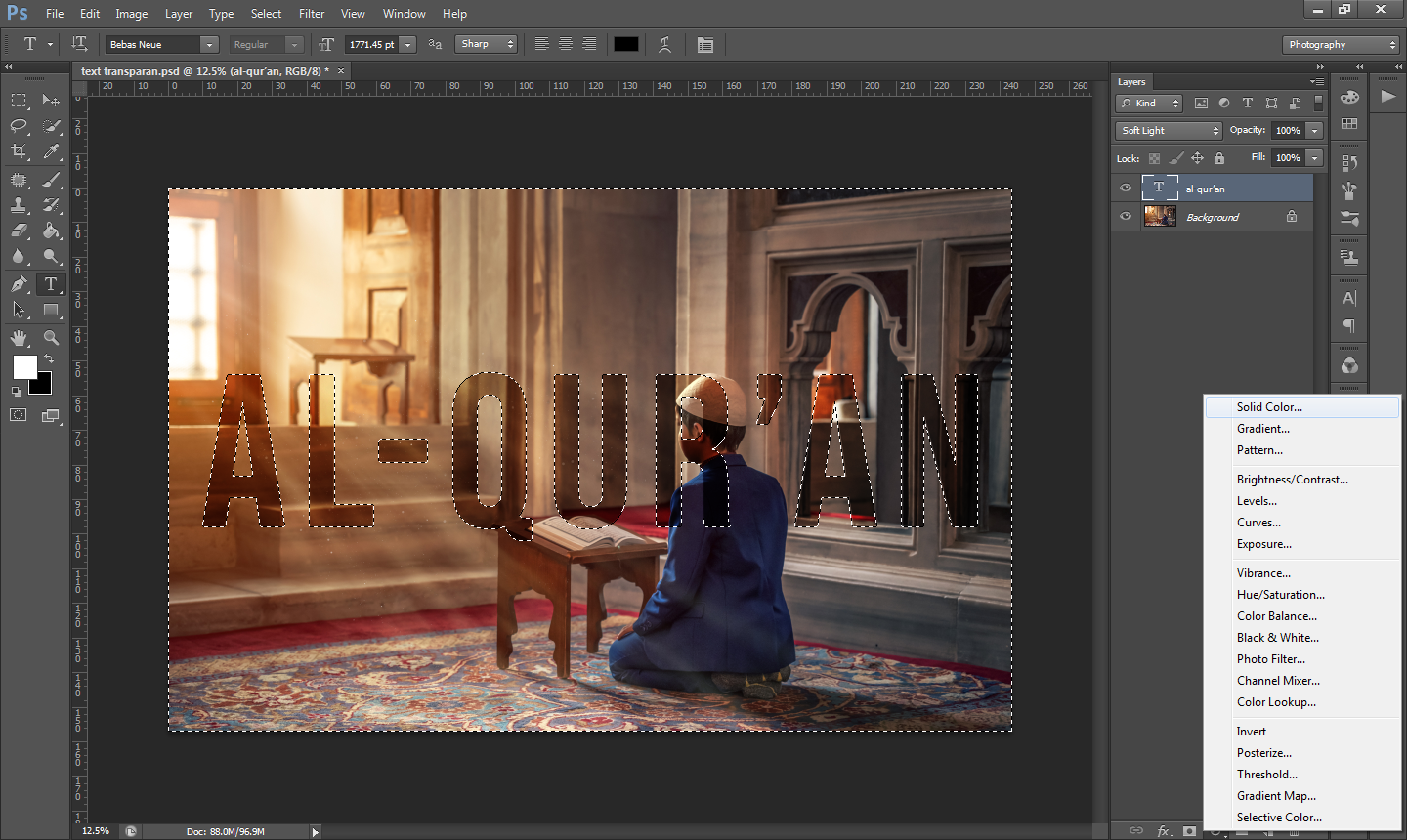This screenshot has width=1407, height=840.
Task: Hide the al-qur'an text layer
Action: coord(1126,189)
